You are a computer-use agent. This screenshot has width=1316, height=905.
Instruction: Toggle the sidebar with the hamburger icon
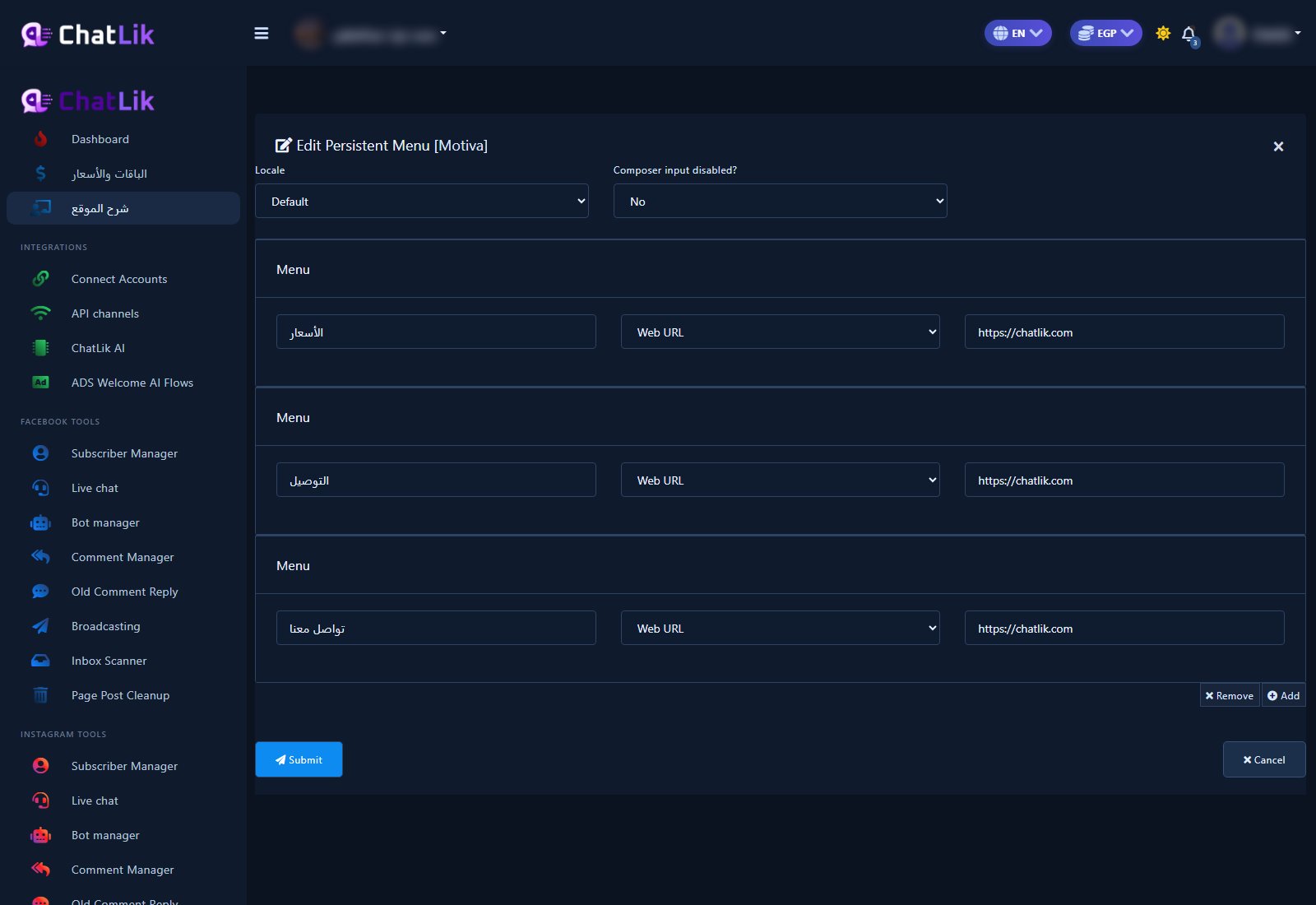262,34
